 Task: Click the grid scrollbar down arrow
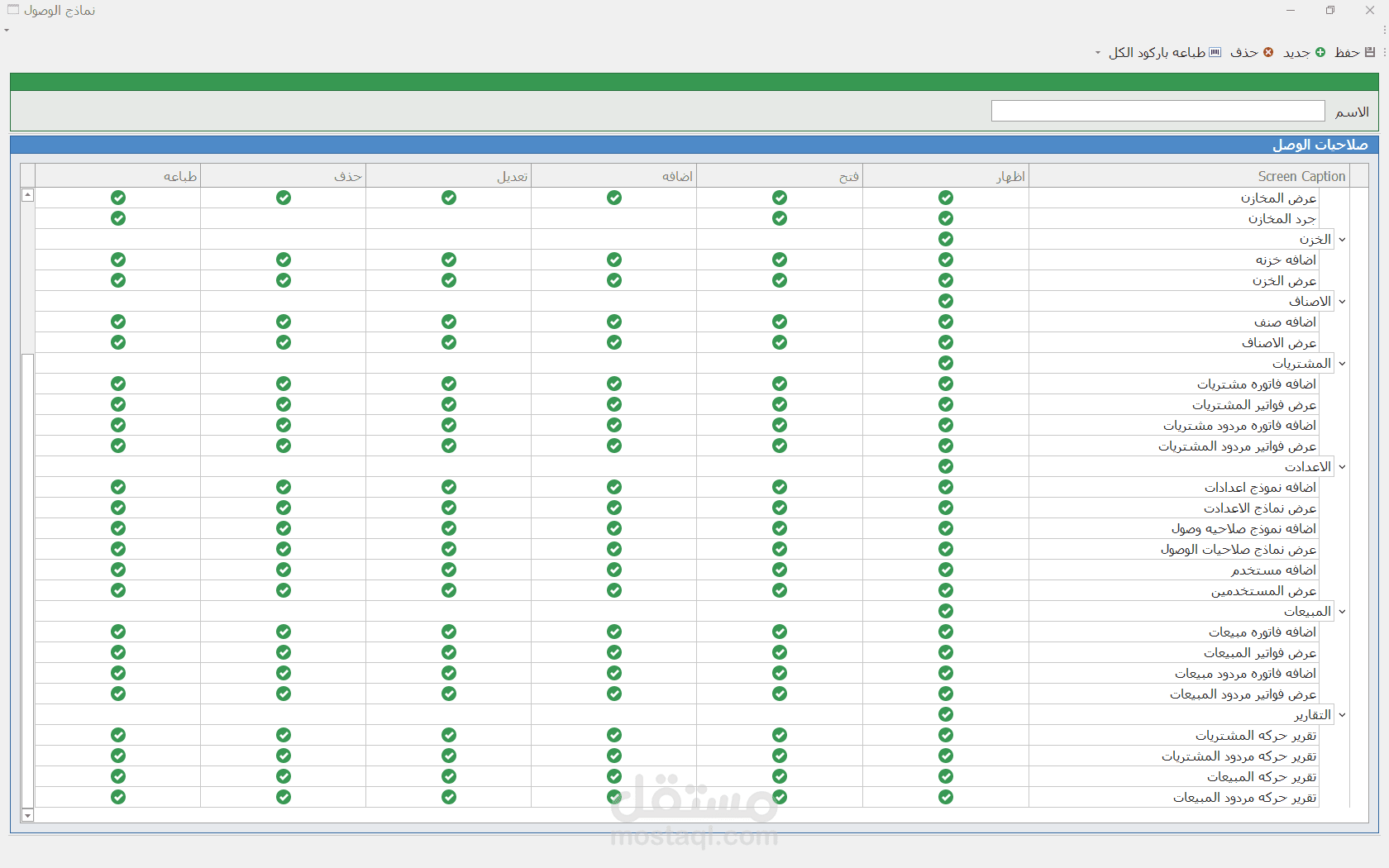(27, 815)
